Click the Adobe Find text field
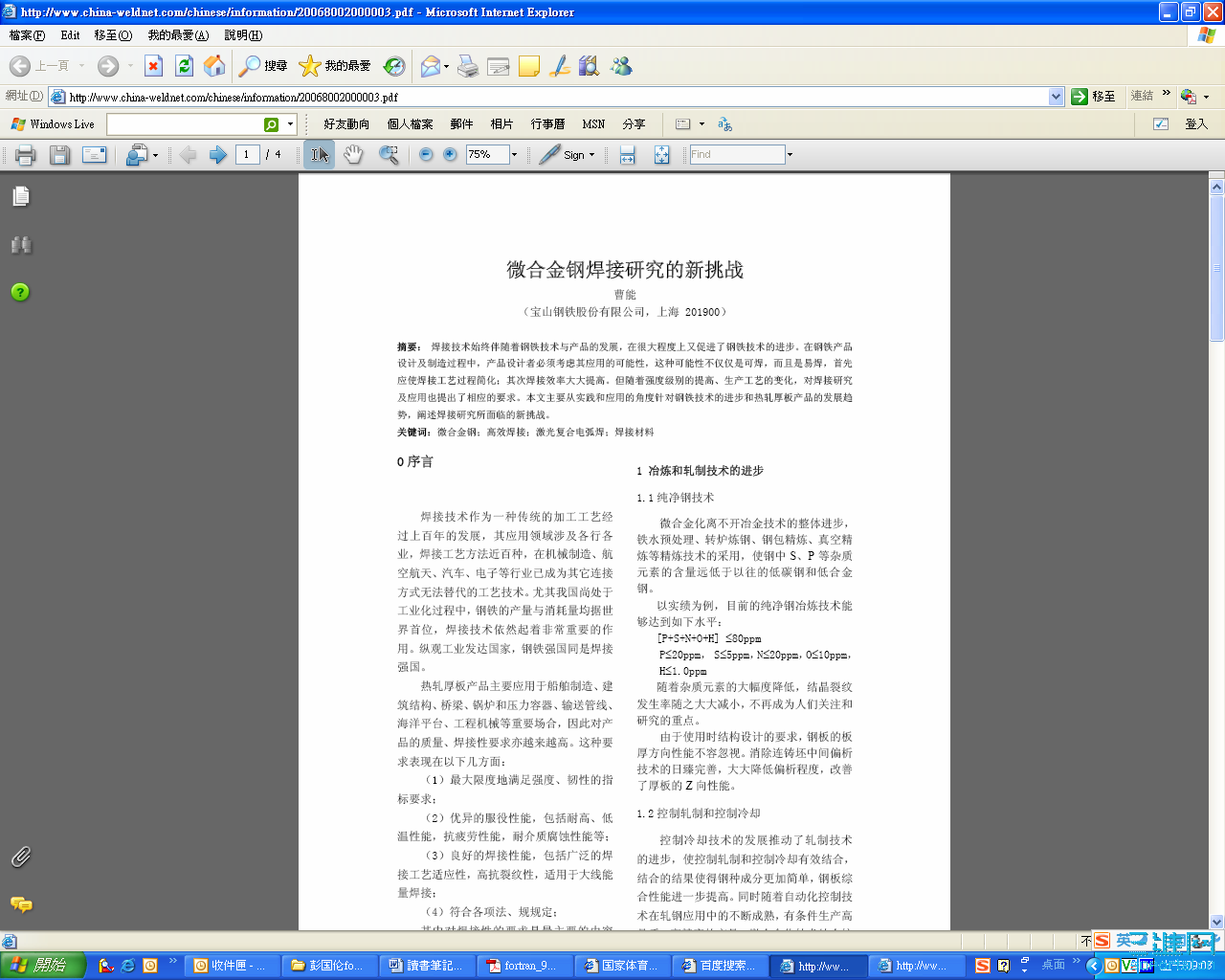This screenshot has height=980, width=1225. coord(737,154)
